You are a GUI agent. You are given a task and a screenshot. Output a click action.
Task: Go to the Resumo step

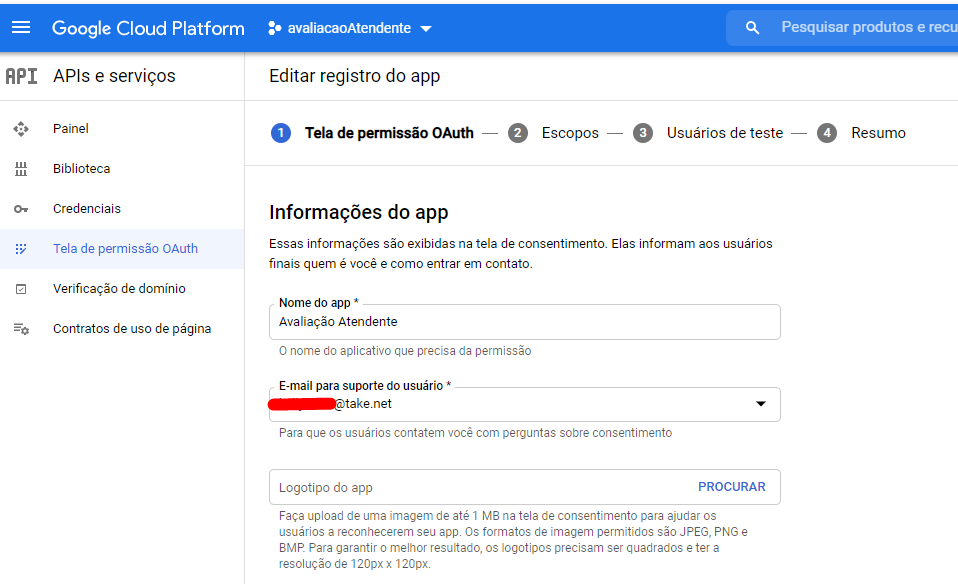click(879, 133)
